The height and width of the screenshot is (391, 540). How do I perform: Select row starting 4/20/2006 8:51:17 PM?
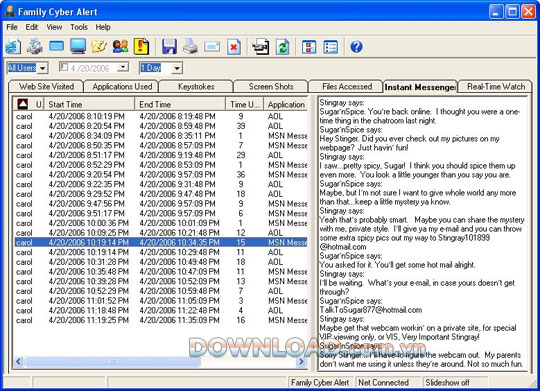tap(160, 155)
